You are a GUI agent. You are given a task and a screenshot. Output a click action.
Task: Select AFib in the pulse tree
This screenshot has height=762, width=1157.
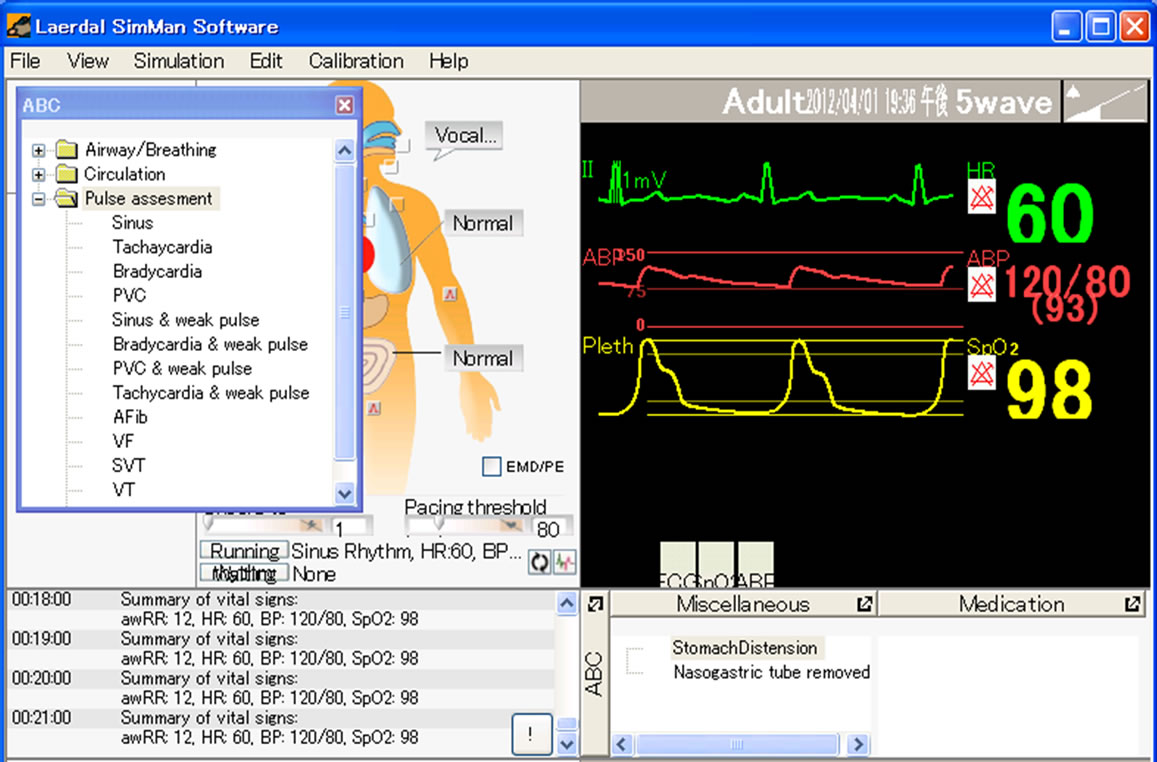[x=130, y=418]
